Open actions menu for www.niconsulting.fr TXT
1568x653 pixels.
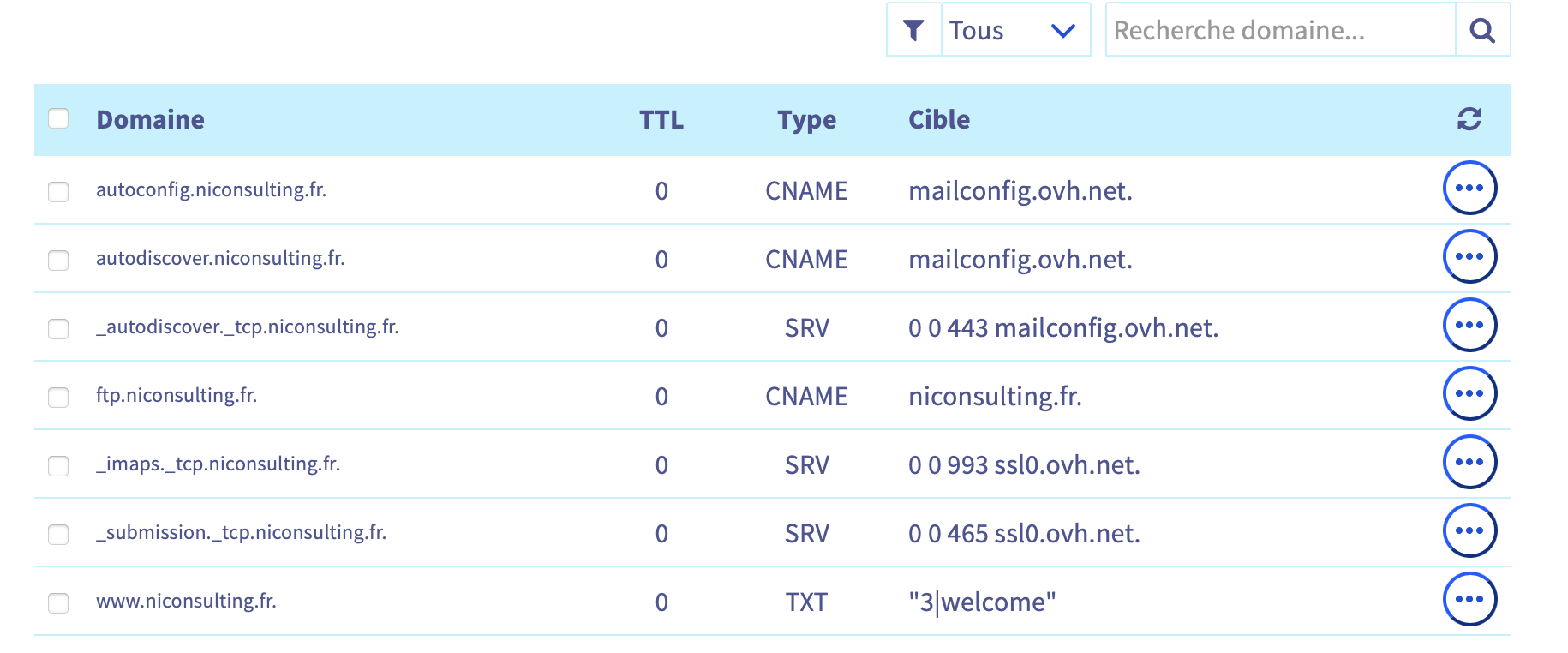coord(1469,599)
